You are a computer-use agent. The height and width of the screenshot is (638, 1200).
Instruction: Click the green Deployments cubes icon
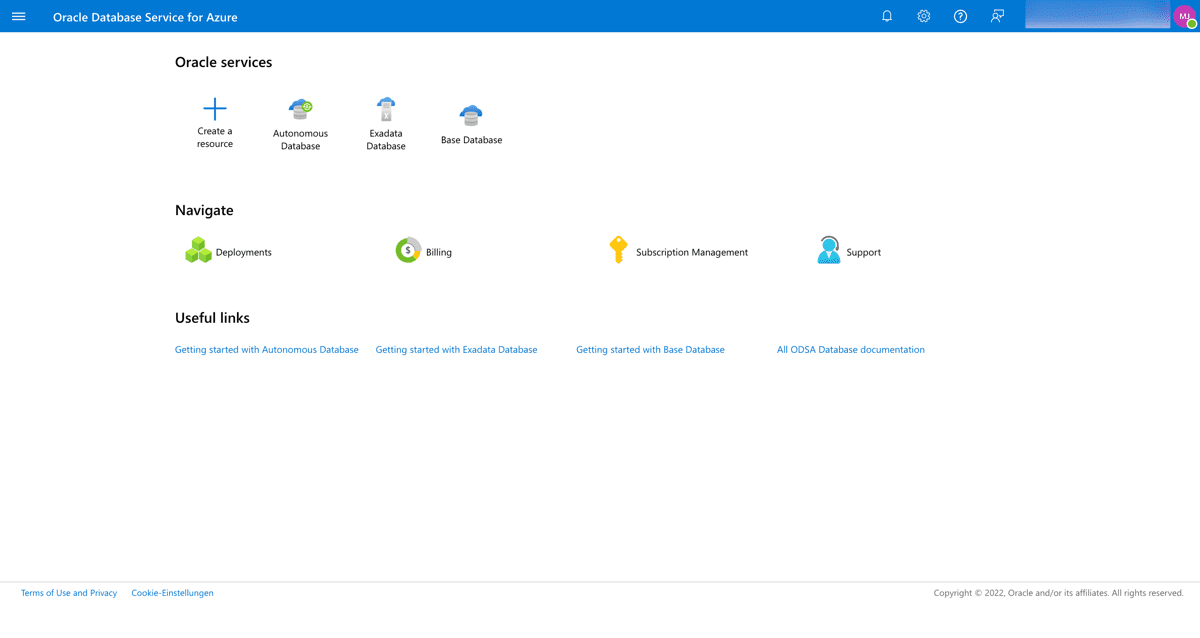[198, 250]
